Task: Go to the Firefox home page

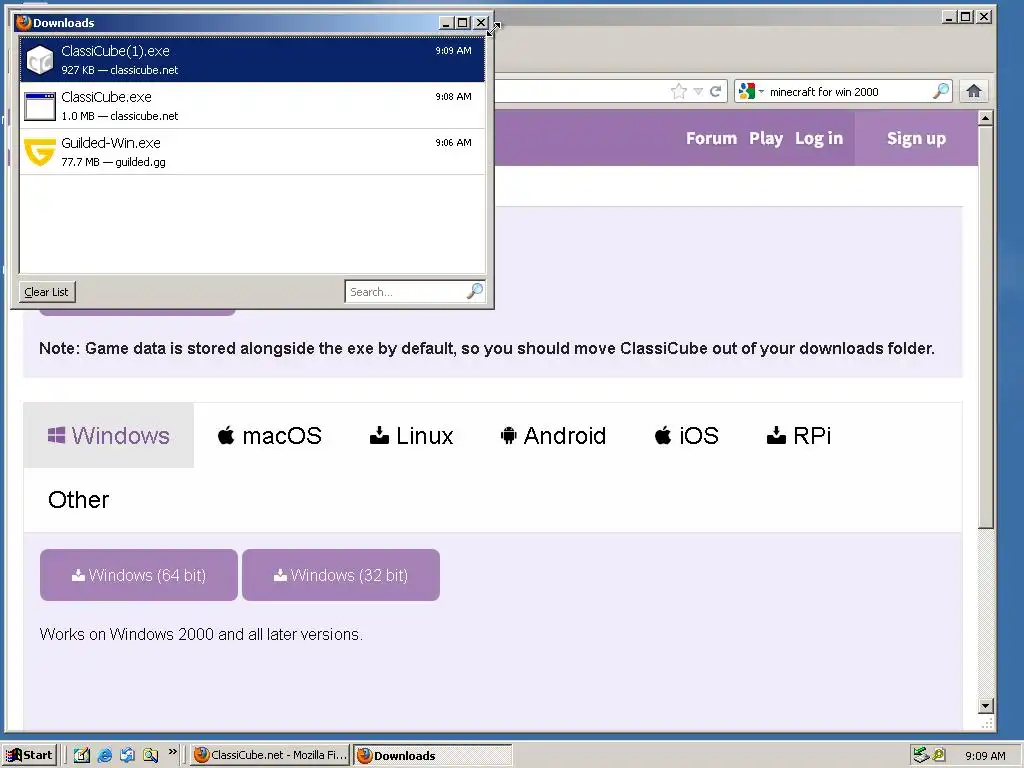Action: pyautogui.click(x=974, y=91)
